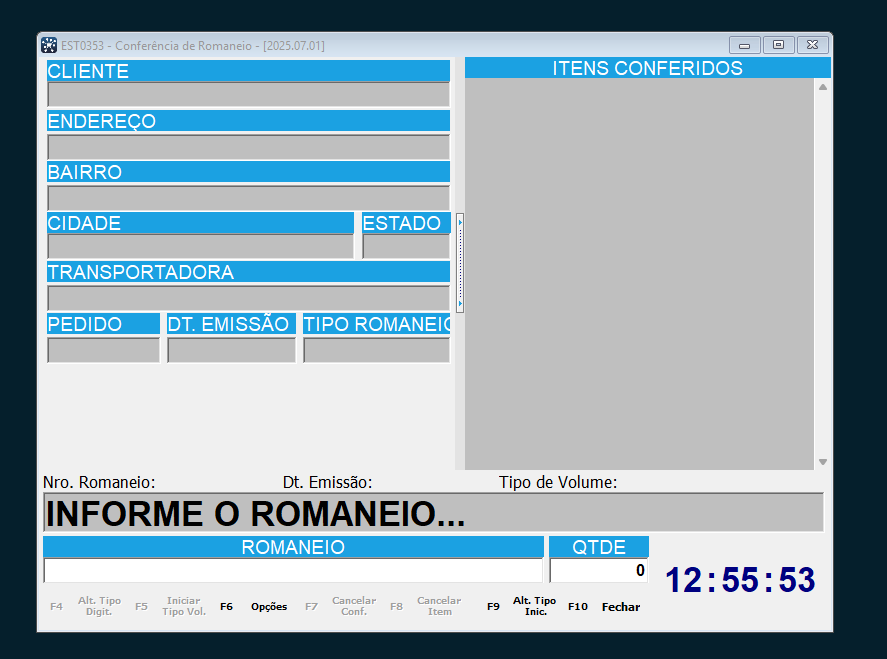Click F8 Cancelar Item button
The width and height of the screenshot is (887, 659).
pyautogui.click(x=425, y=606)
